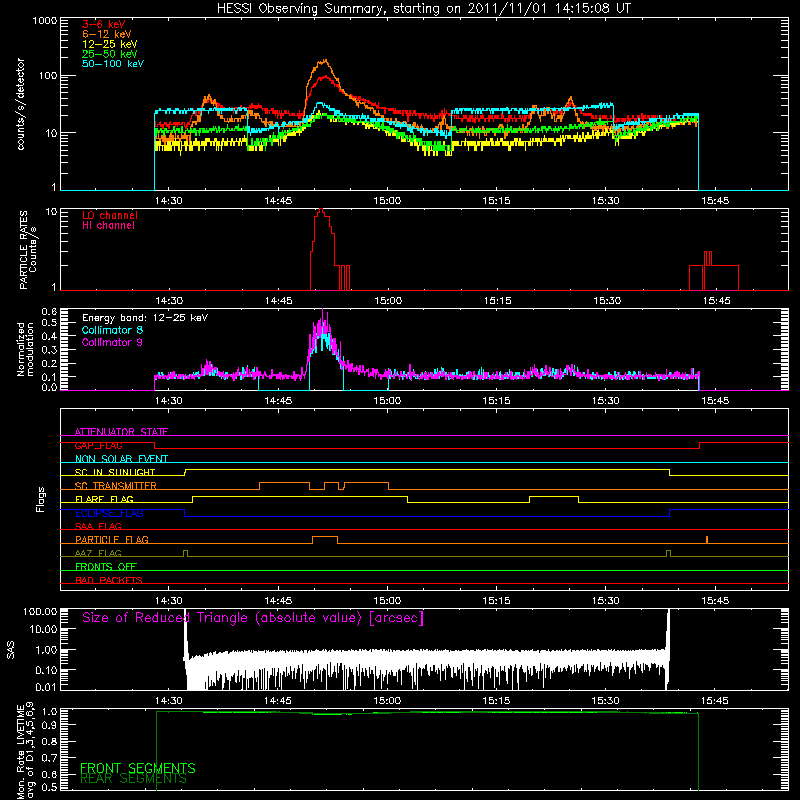Click the LO channel legend label
This screenshot has height=800, width=800.
pos(110,215)
